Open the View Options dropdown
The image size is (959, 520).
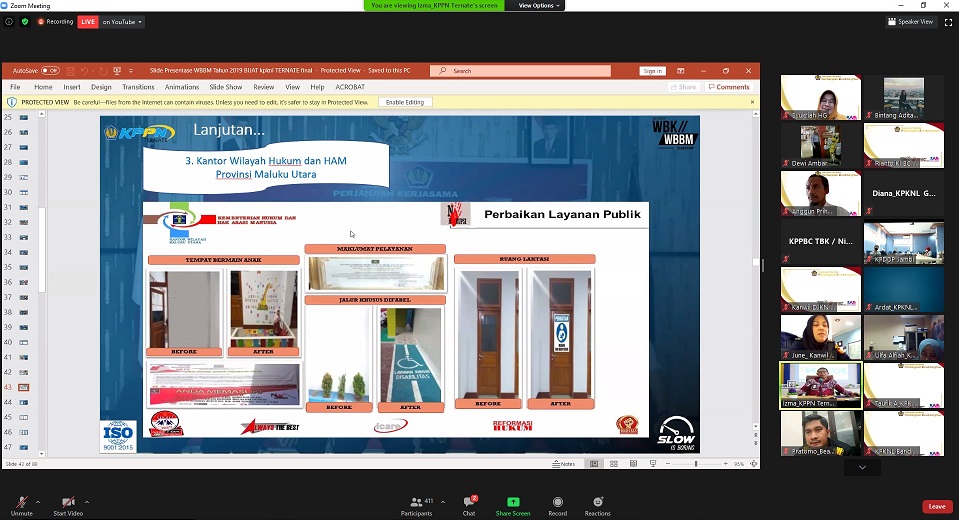coord(537,5)
